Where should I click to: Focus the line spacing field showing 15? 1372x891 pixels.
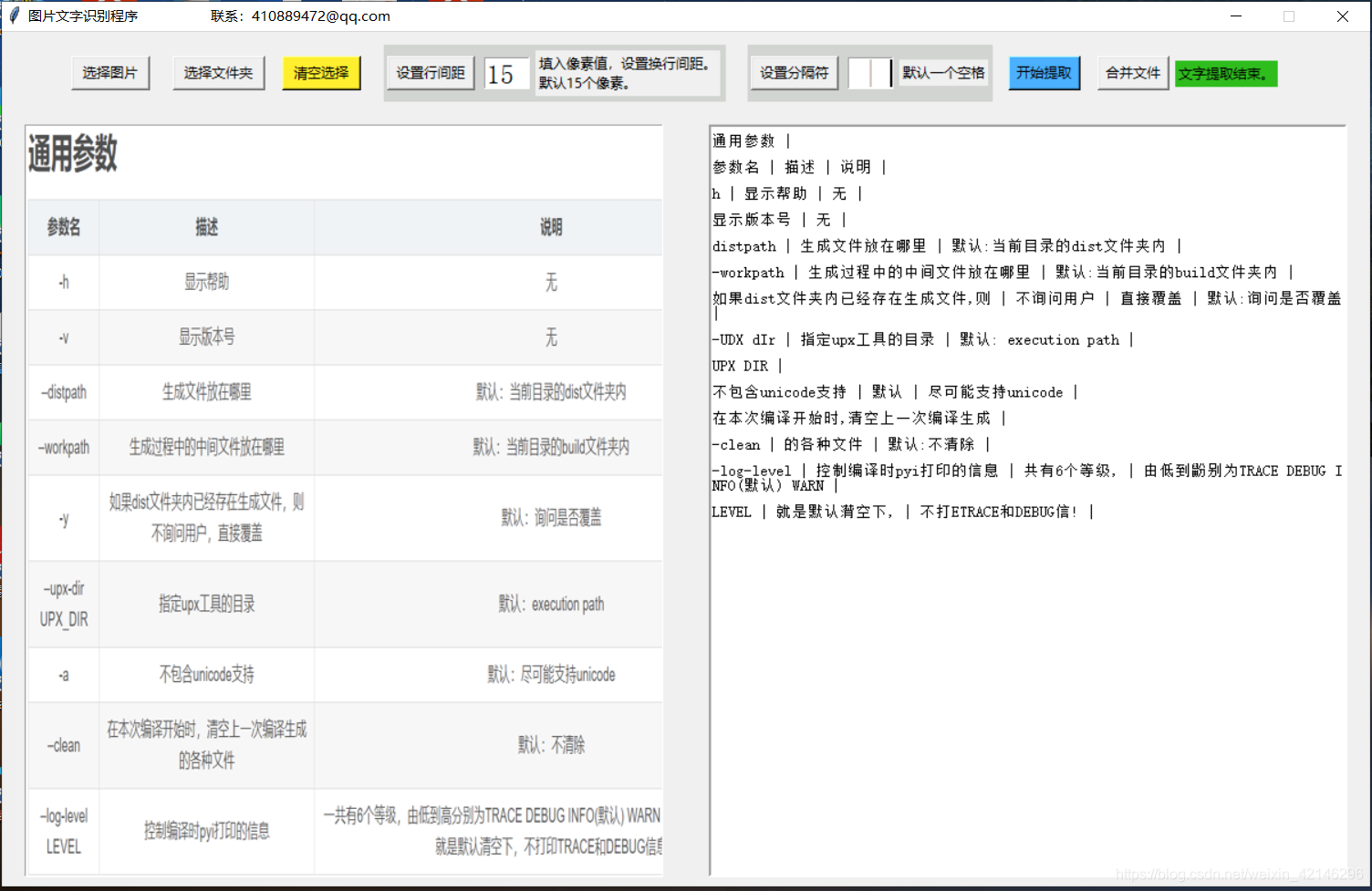506,74
